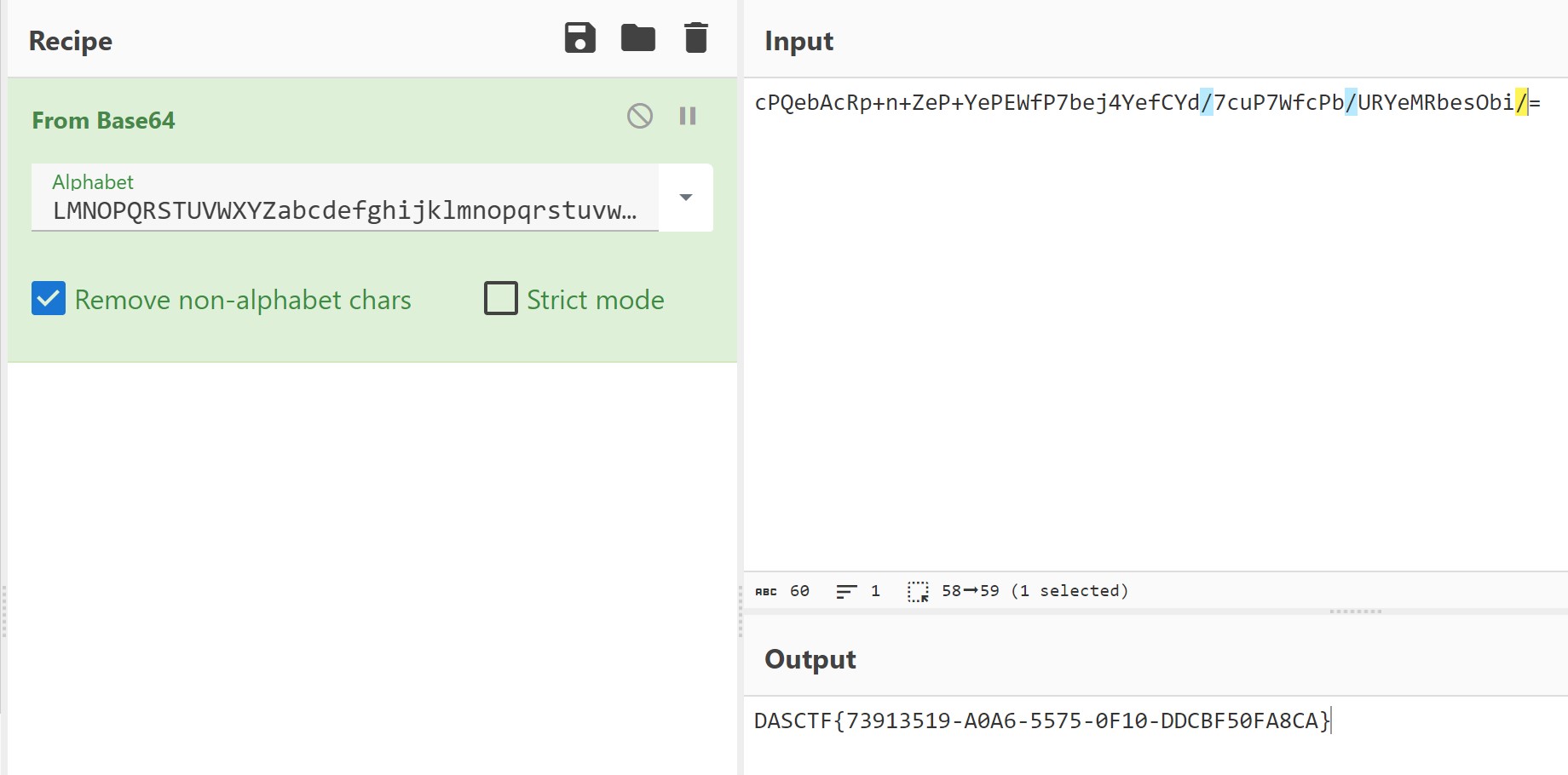
Task: Expand the Alphabet dropdown arrow
Action: (686, 198)
